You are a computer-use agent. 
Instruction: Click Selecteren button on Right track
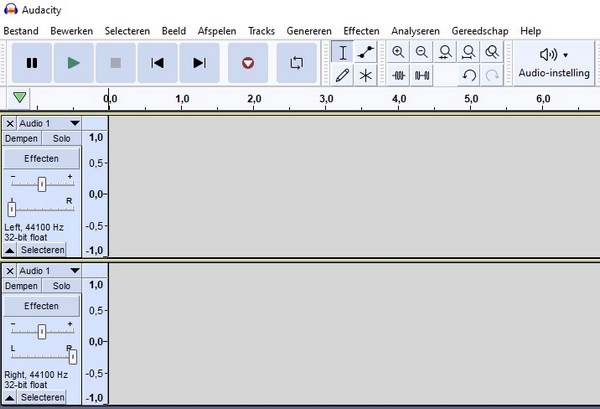[42, 397]
